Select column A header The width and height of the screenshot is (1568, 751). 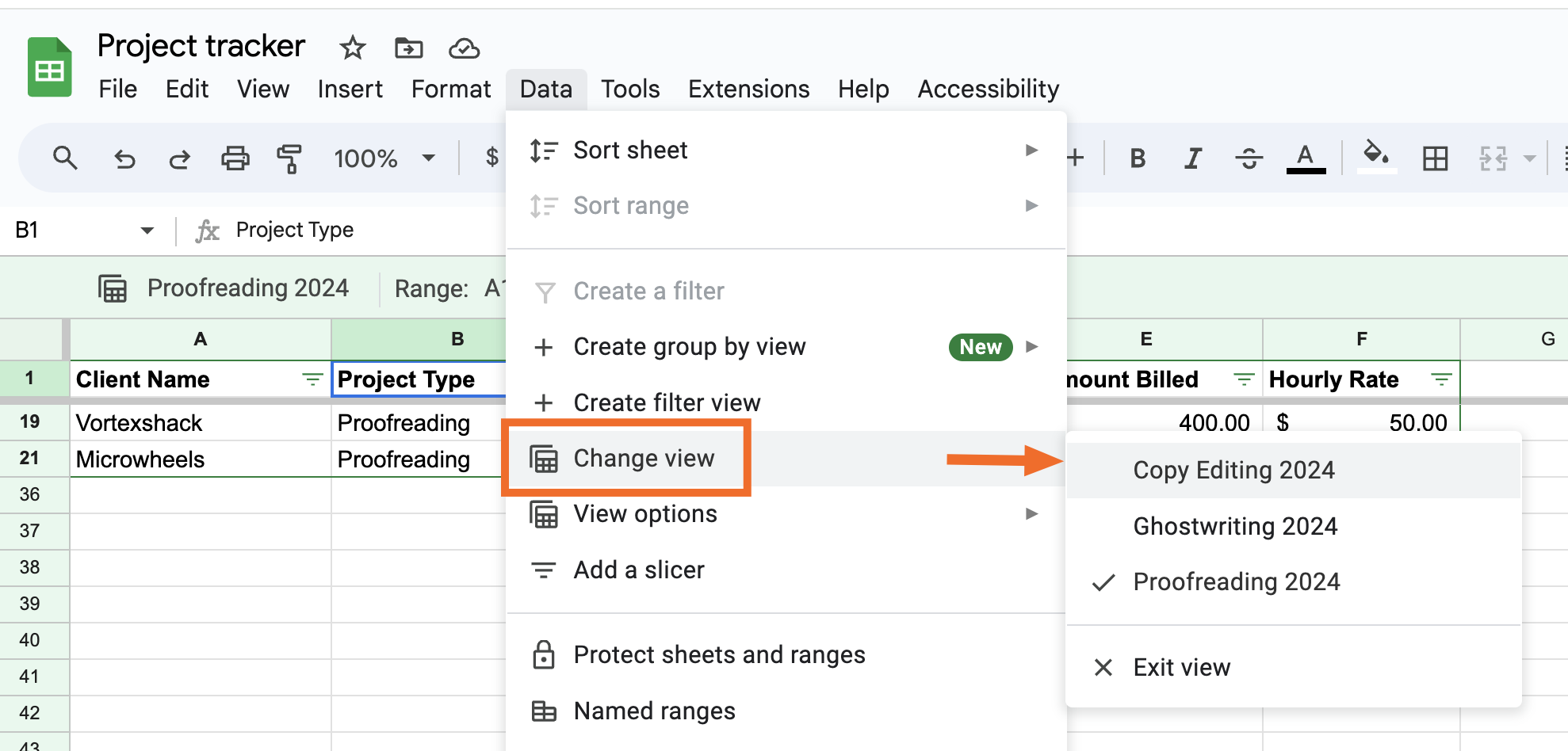click(201, 339)
